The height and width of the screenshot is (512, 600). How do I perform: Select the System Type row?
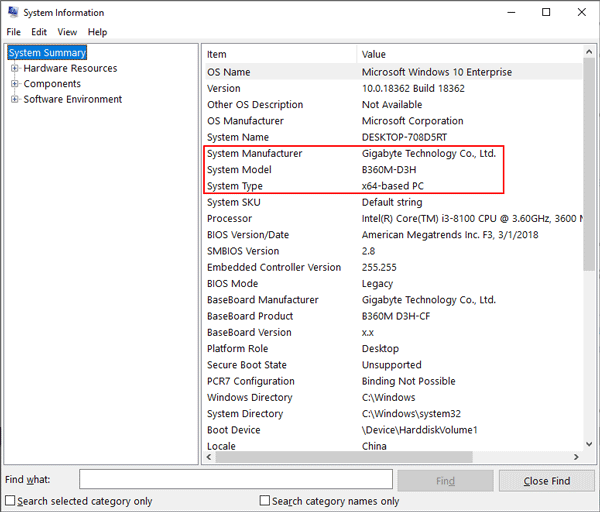393,186
